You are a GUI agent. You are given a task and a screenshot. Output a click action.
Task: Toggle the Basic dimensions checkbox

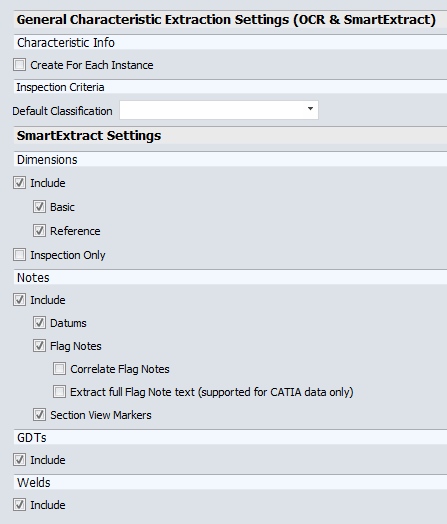[39, 207]
